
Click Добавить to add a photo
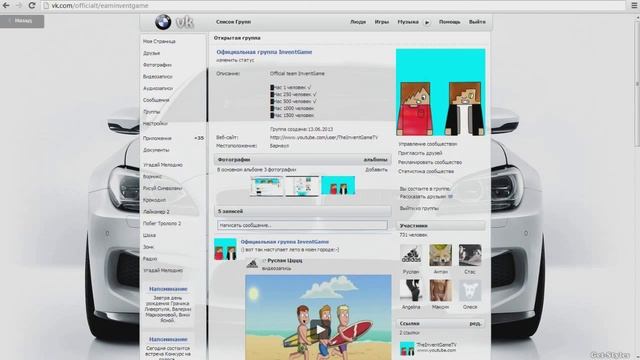coord(376,170)
